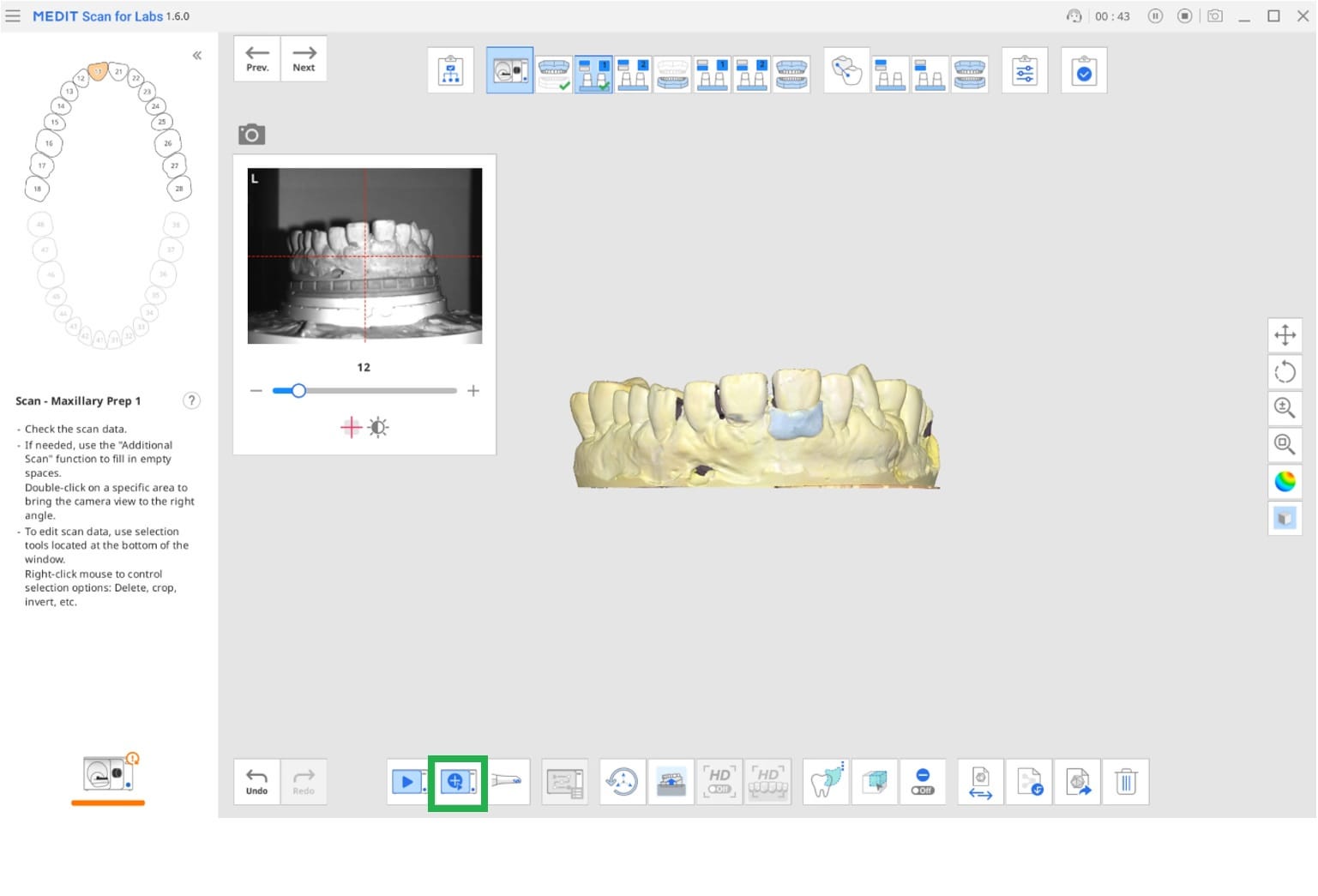1318x896 pixels.
Task: Click the live camera view thumbnail
Action: pos(364,256)
